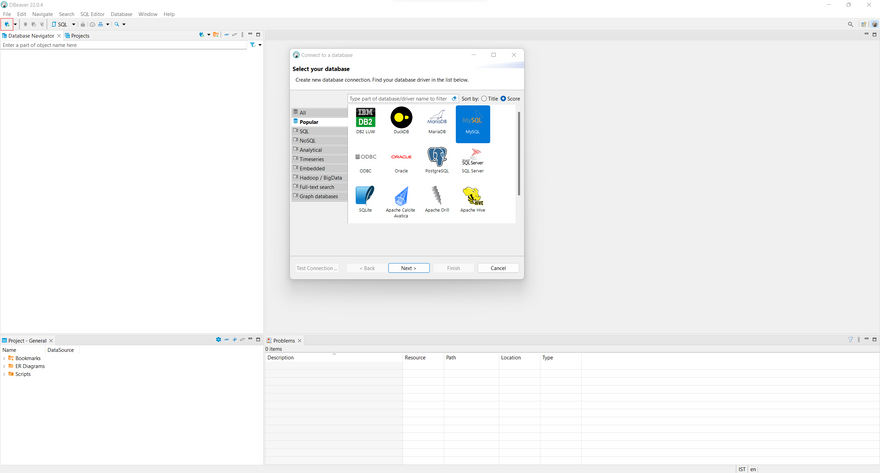Select the Apache Hive driver icon
This screenshot has height=473, width=880.
pyautogui.click(x=473, y=196)
